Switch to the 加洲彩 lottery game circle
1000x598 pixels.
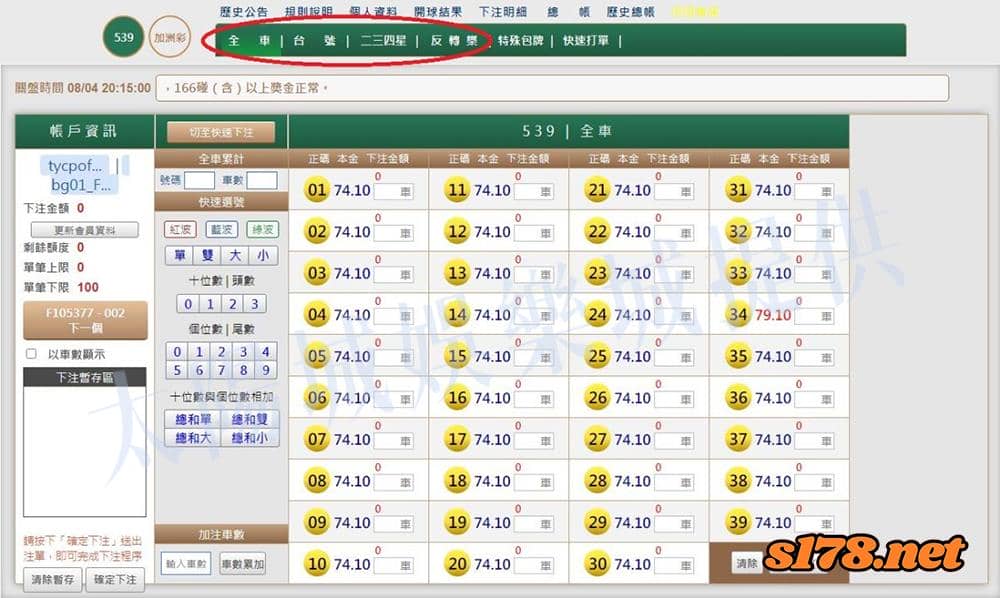click(x=170, y=37)
